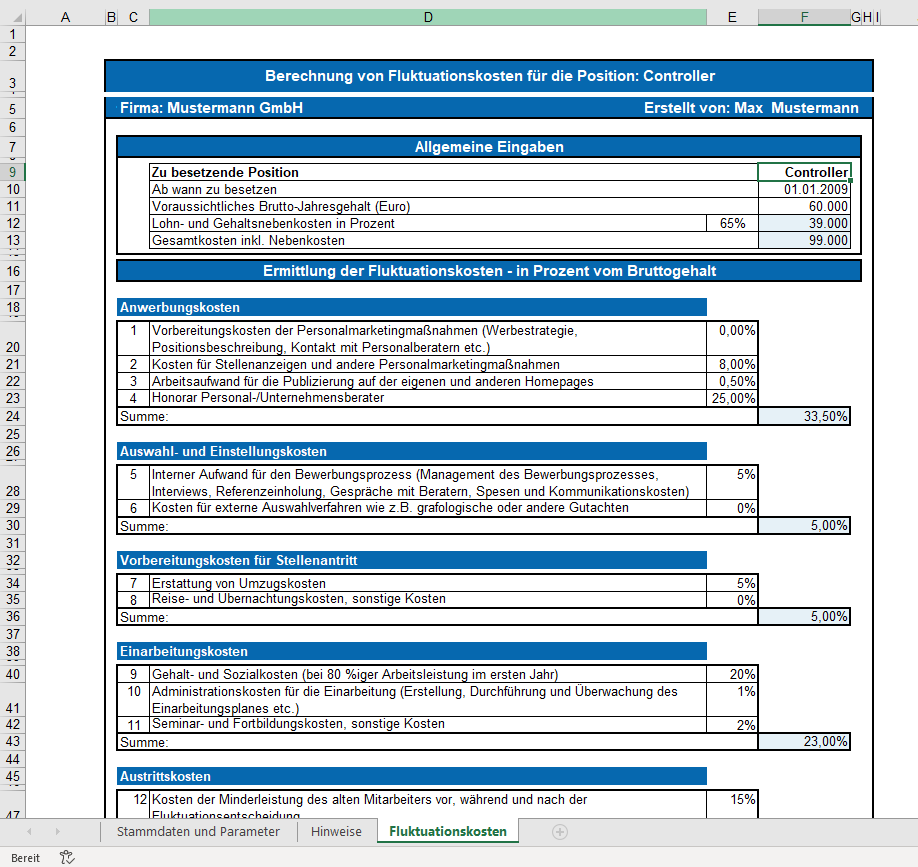Click 'Vorbereitungskosten für Stellenantritt' header

point(412,560)
